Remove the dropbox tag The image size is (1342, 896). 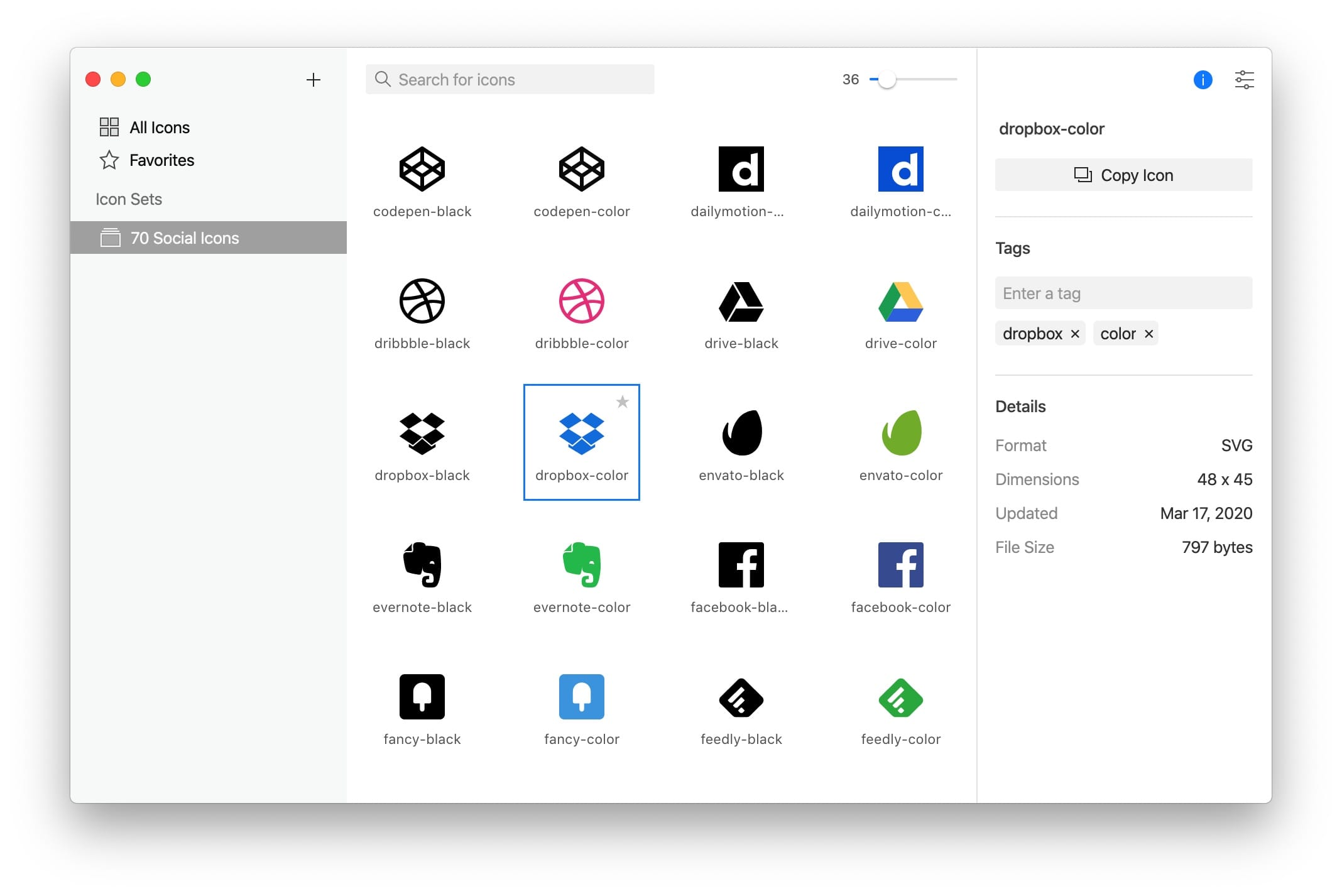point(1075,334)
